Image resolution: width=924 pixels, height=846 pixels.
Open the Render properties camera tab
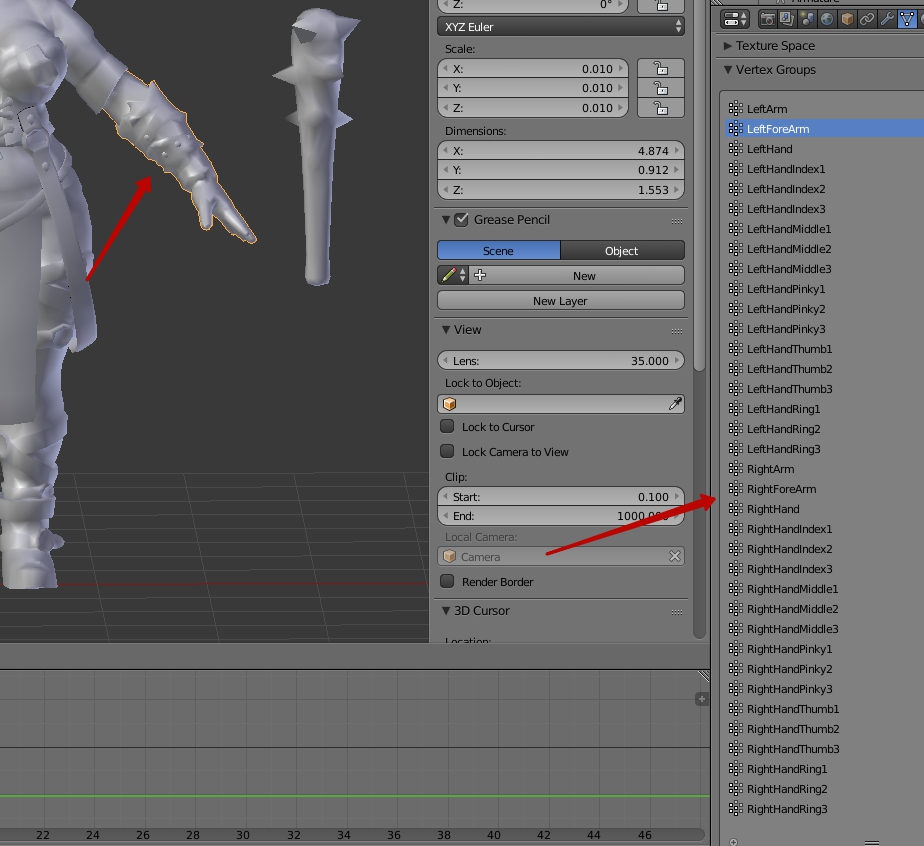[767, 19]
